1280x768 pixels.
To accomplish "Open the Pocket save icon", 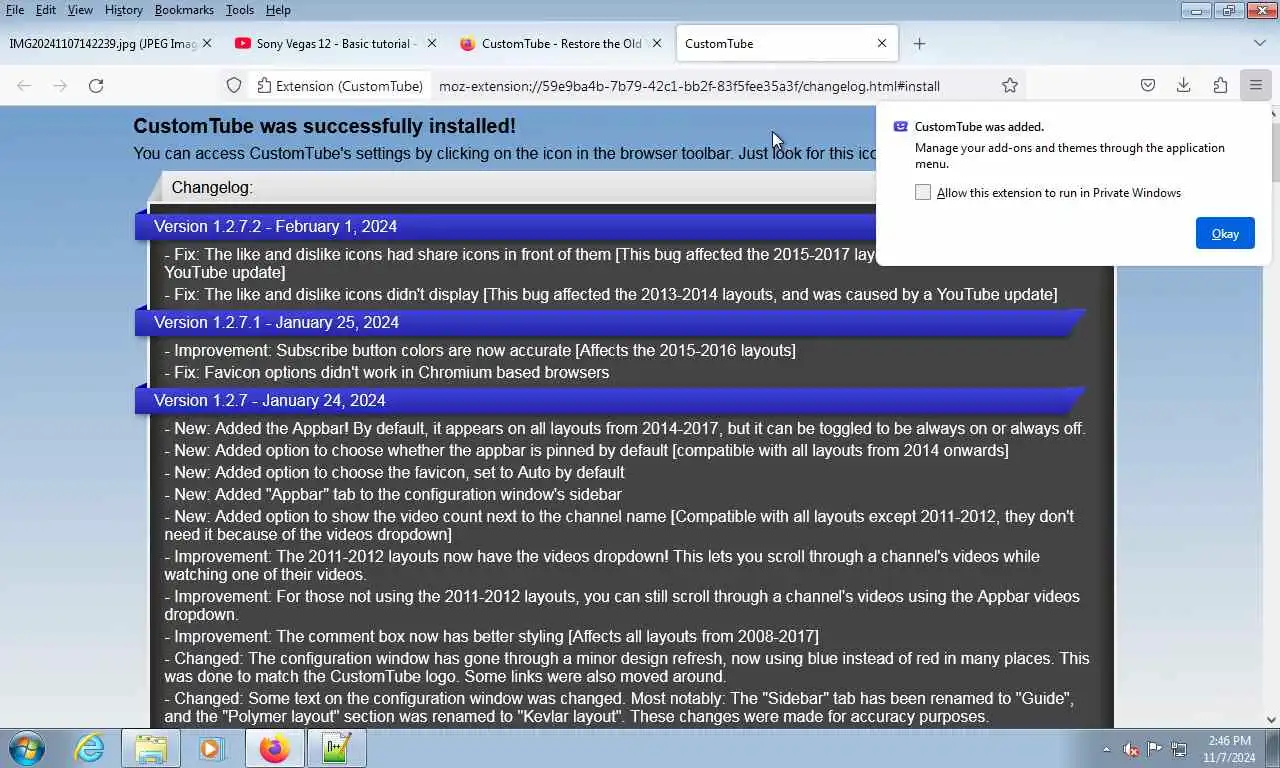I will pos(1148,86).
